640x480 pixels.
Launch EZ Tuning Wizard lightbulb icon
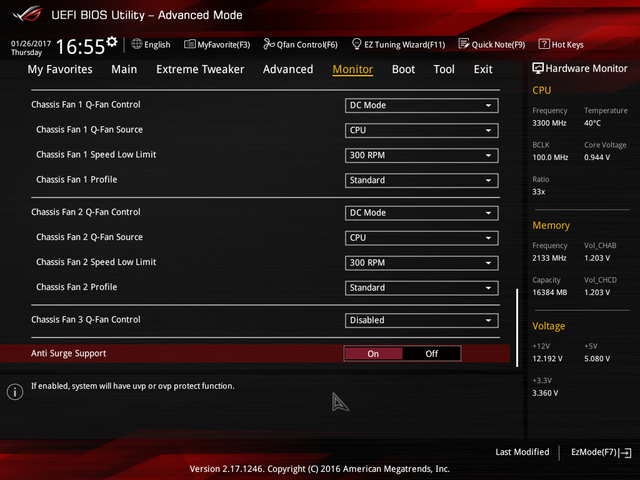pyautogui.click(x=356, y=44)
